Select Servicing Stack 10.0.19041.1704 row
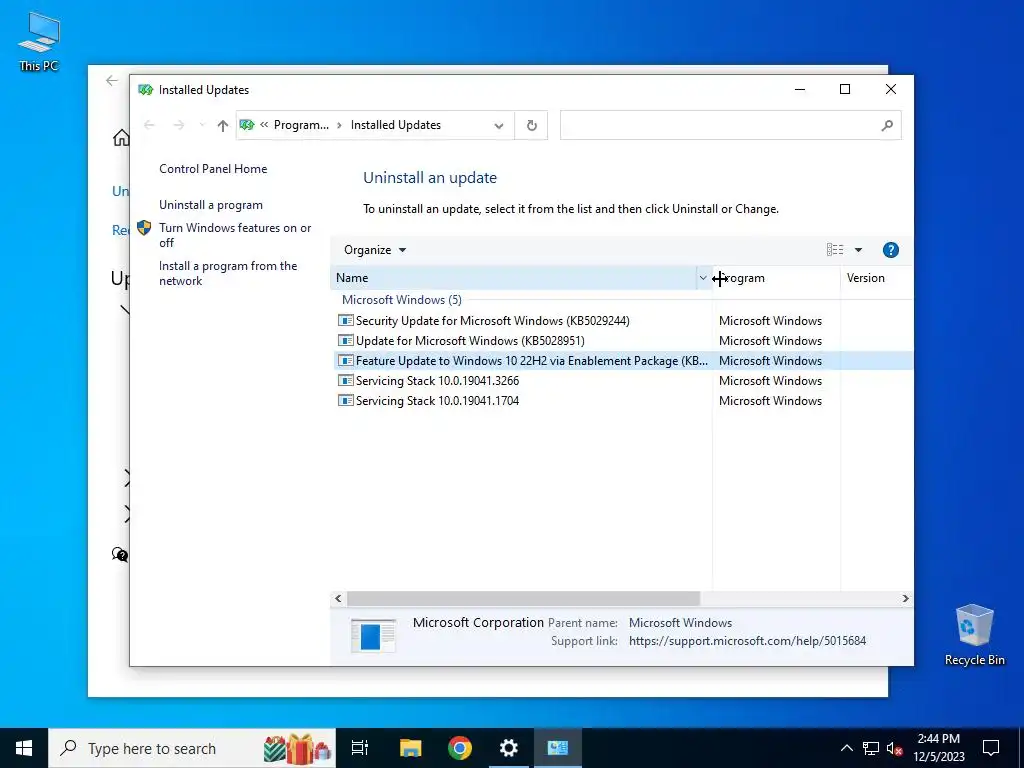 tap(622, 401)
